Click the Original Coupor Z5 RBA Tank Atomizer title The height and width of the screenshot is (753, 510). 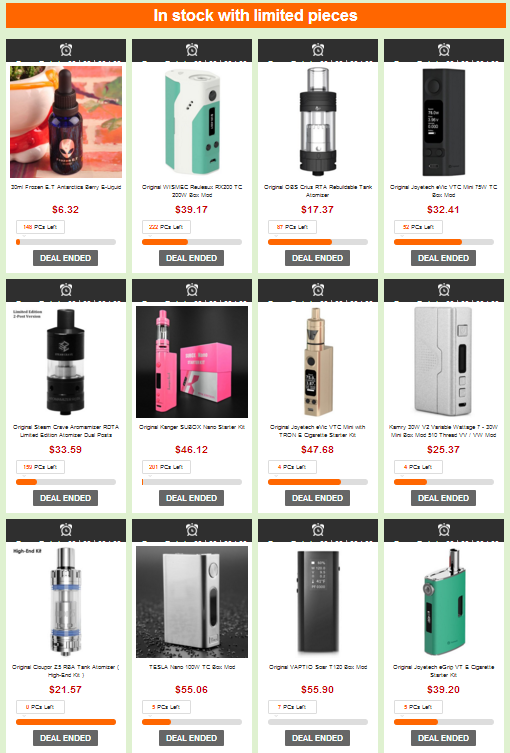tap(66, 671)
